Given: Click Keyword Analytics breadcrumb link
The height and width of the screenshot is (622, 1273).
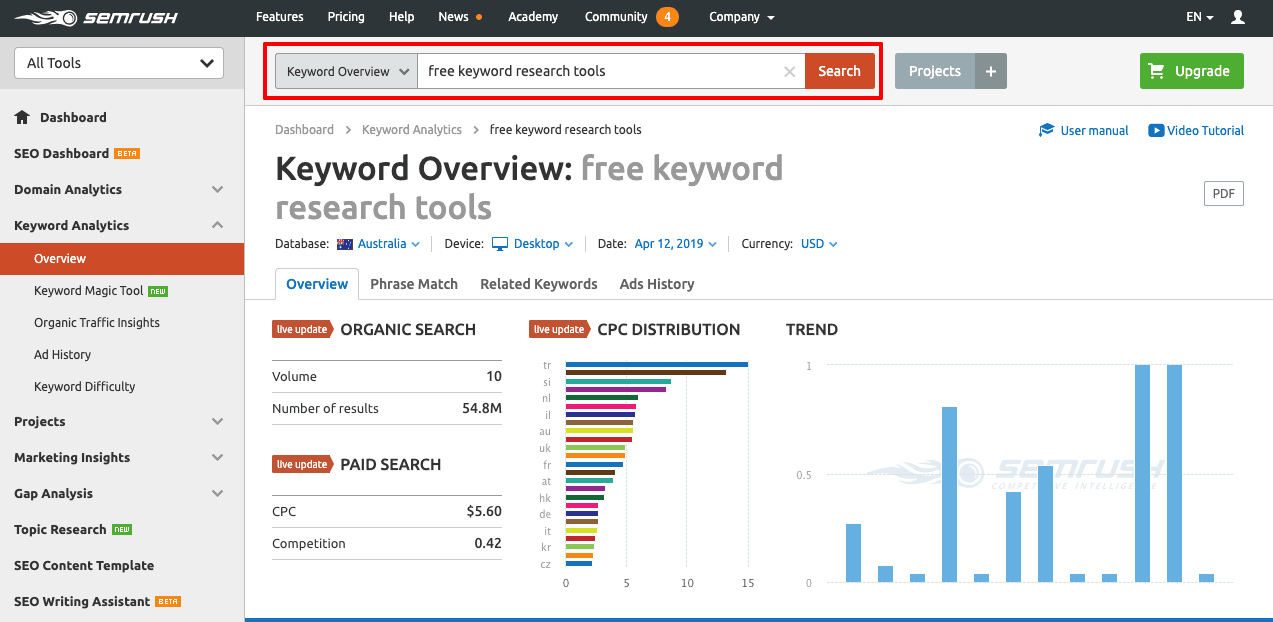Looking at the screenshot, I should [x=412, y=130].
